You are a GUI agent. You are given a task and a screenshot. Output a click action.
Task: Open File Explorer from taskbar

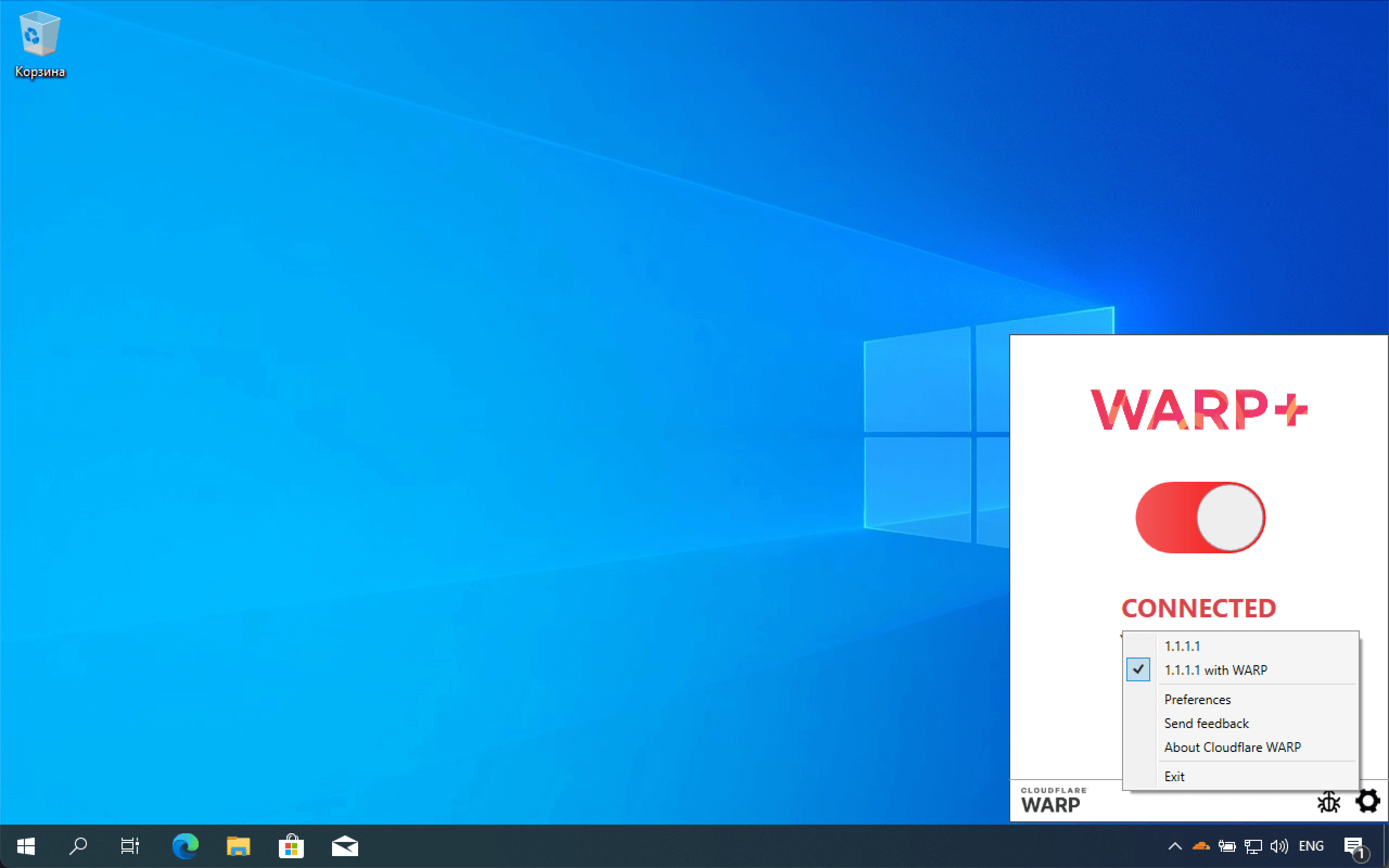coord(238,846)
